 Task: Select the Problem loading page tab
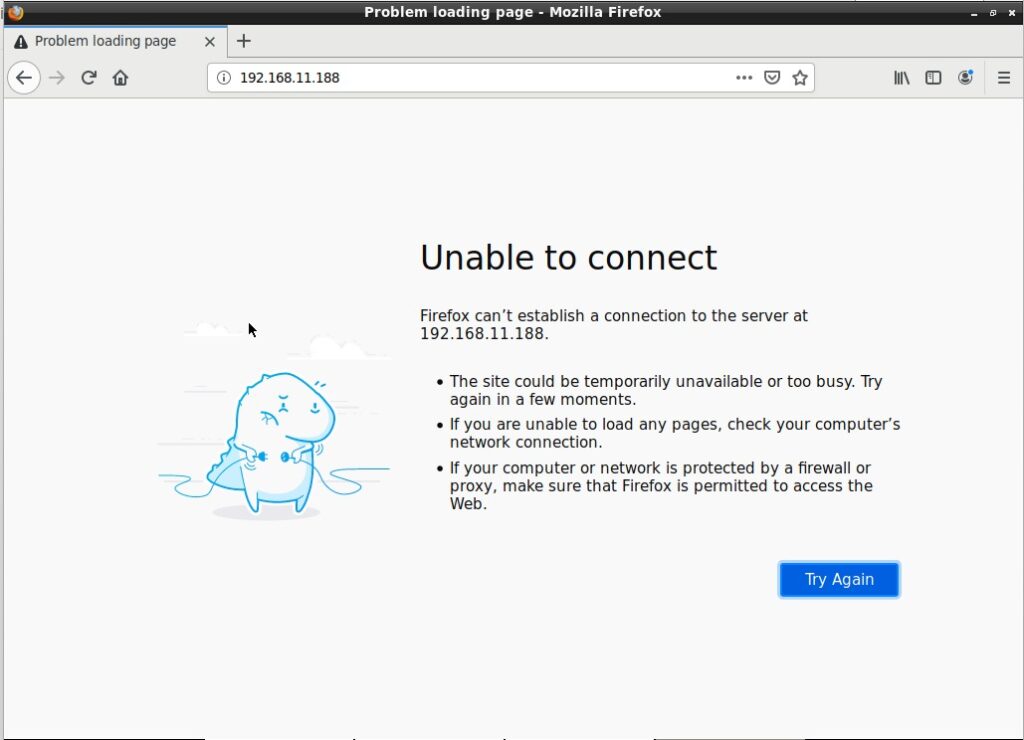click(x=116, y=42)
